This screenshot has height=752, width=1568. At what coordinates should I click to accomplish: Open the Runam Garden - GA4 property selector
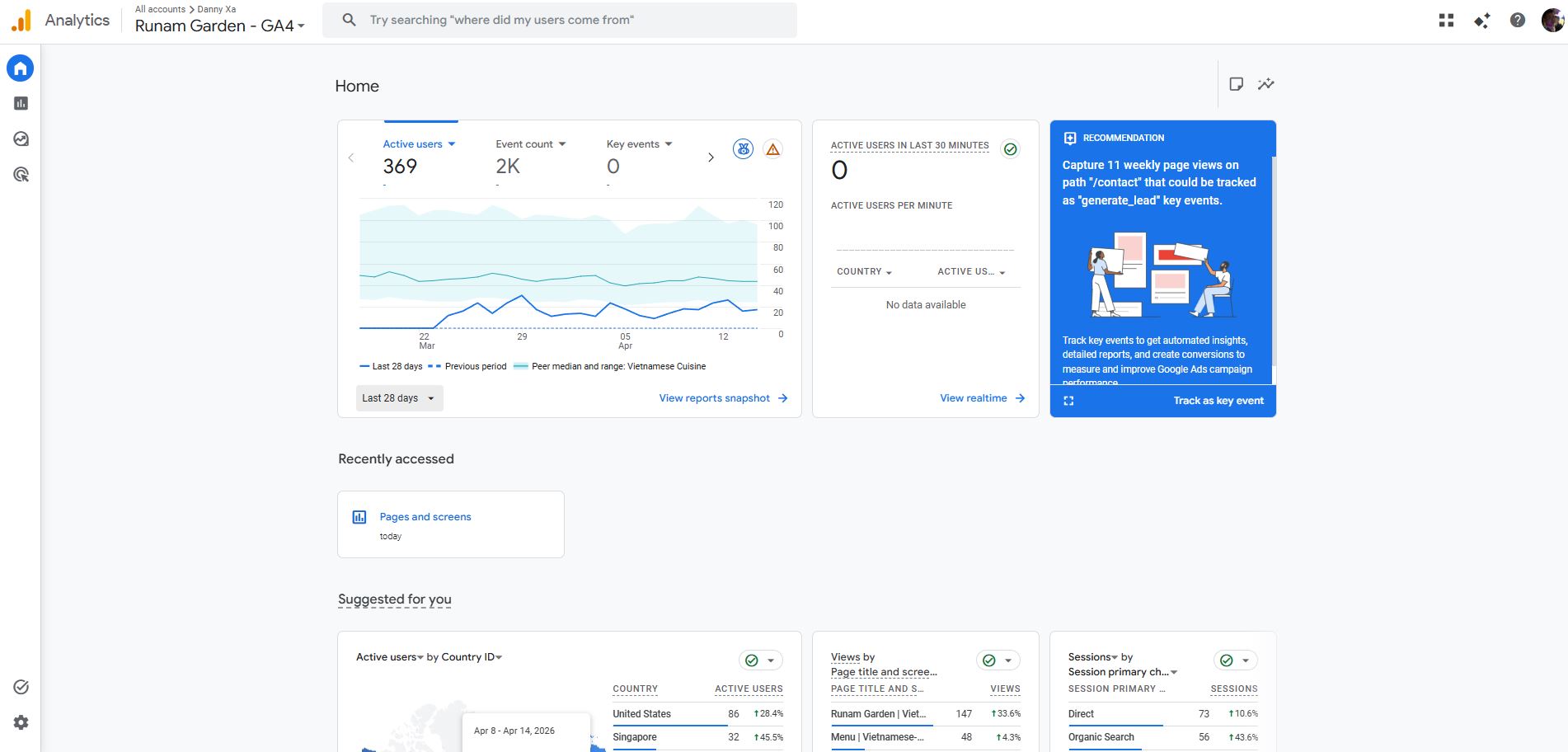pos(220,26)
